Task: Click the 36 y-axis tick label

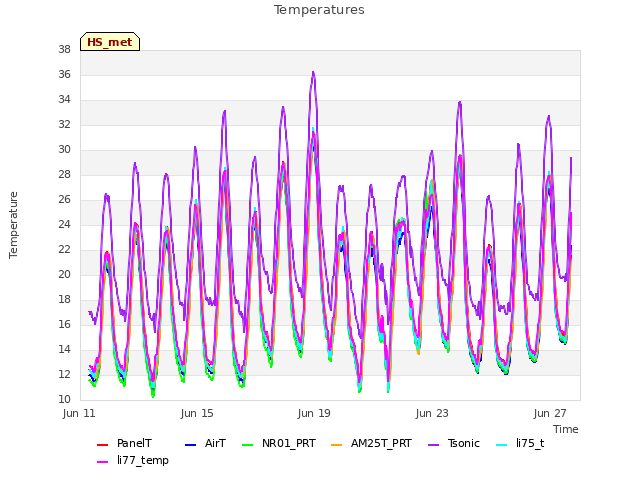Action: pyautogui.click(x=64, y=75)
